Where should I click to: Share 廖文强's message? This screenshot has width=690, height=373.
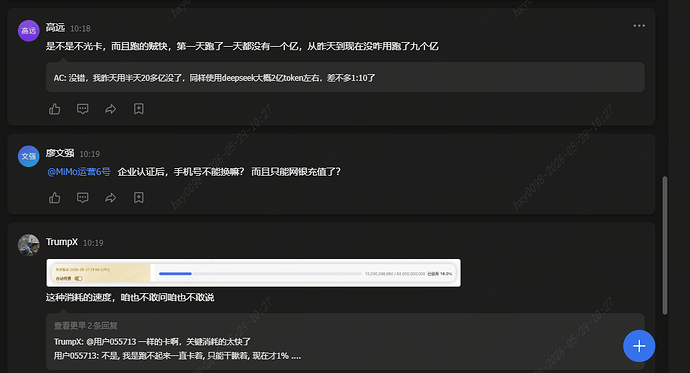pos(110,197)
